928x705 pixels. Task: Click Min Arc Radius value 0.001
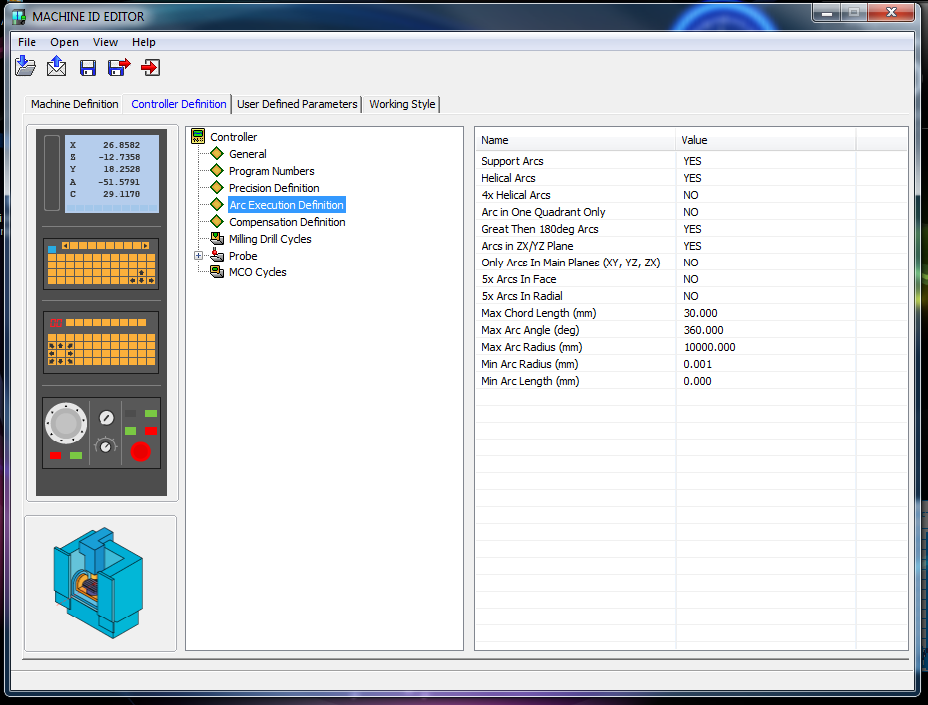(x=697, y=364)
